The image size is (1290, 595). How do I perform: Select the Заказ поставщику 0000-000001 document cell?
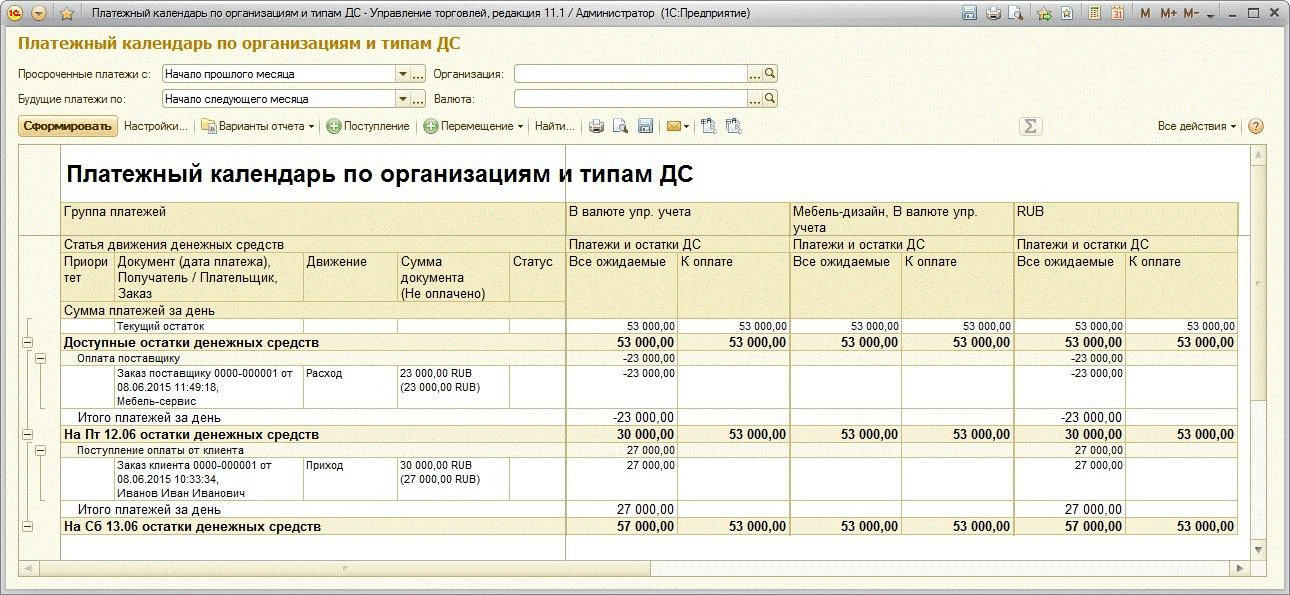pos(209,387)
